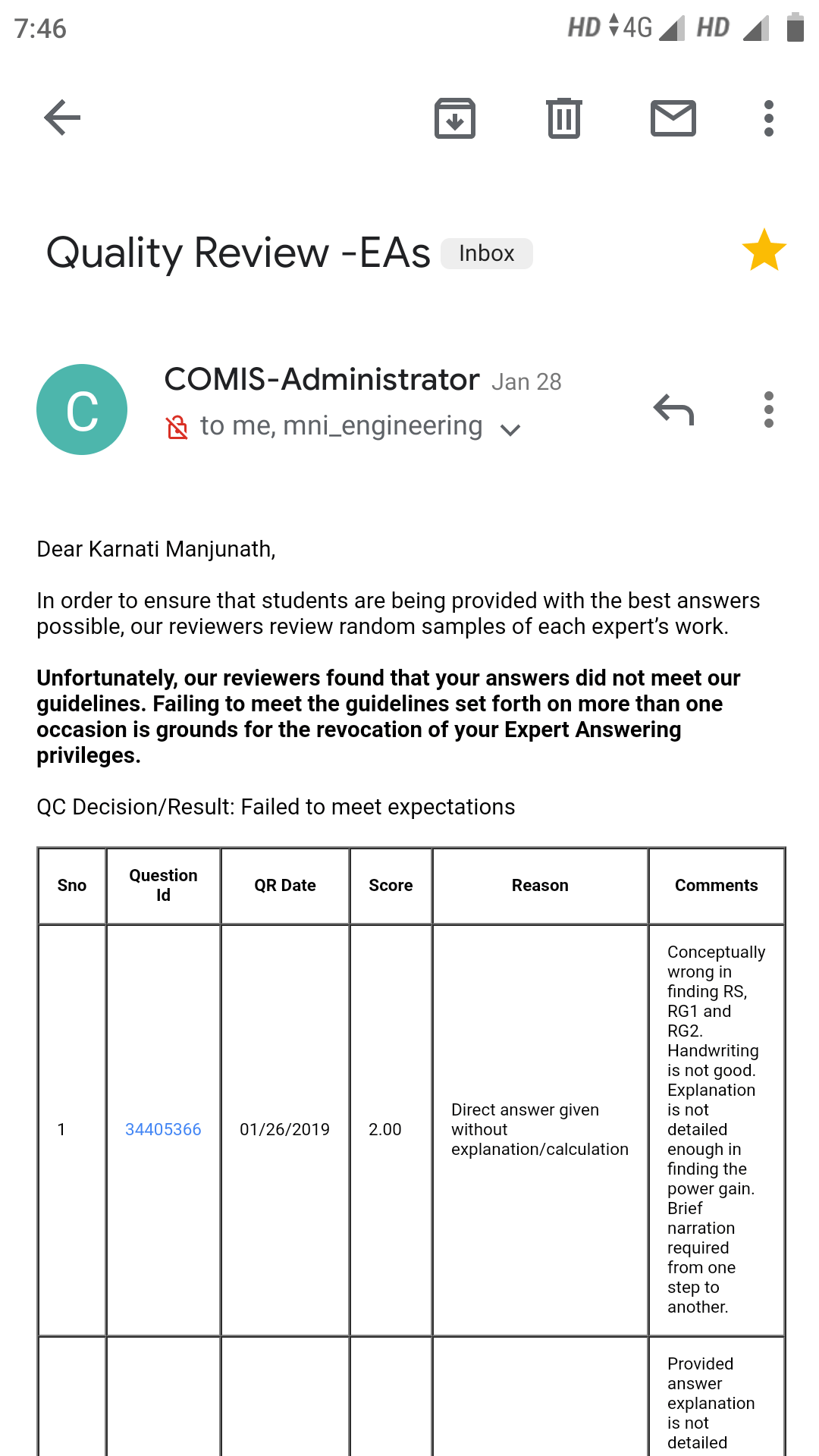Go back using the arrow icon

(62, 118)
